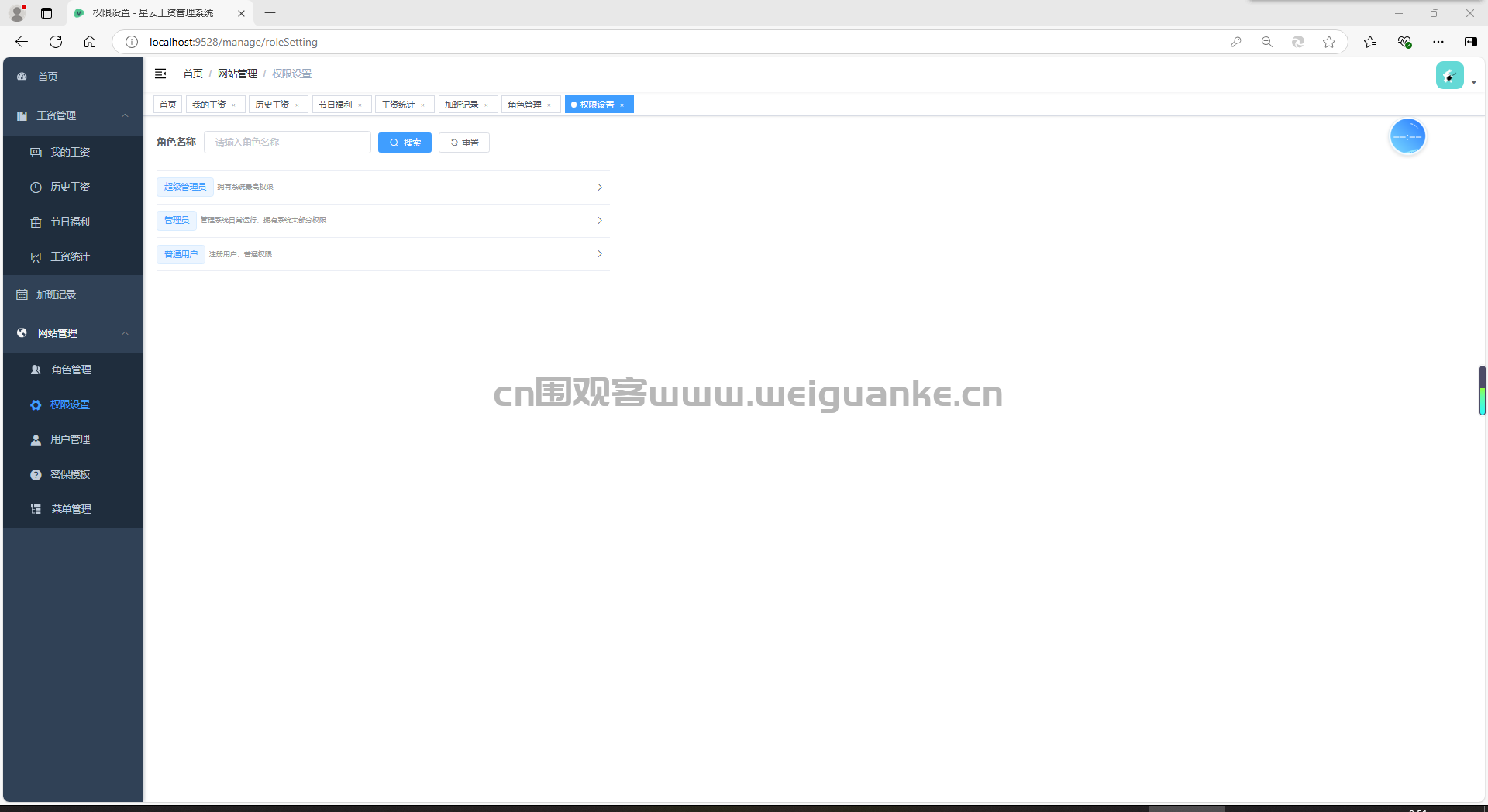Viewport: 1488px width, 812px height.
Task: Collapse the 网站管理 sidebar group
Action: pyautogui.click(x=73, y=333)
